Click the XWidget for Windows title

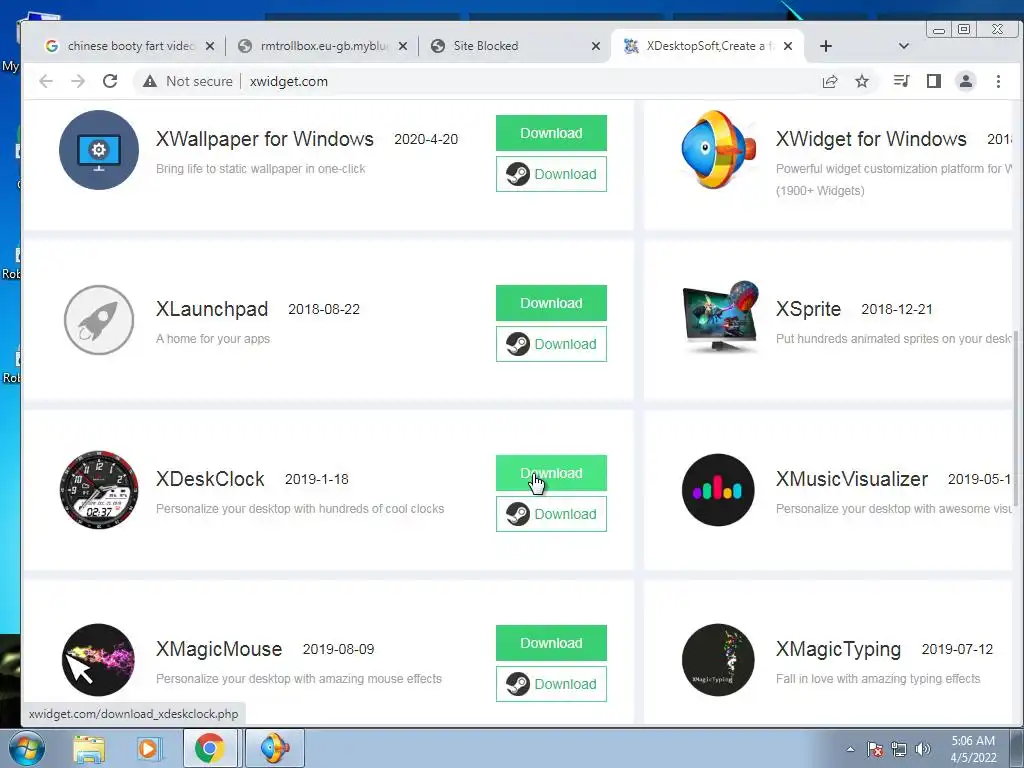tap(871, 139)
